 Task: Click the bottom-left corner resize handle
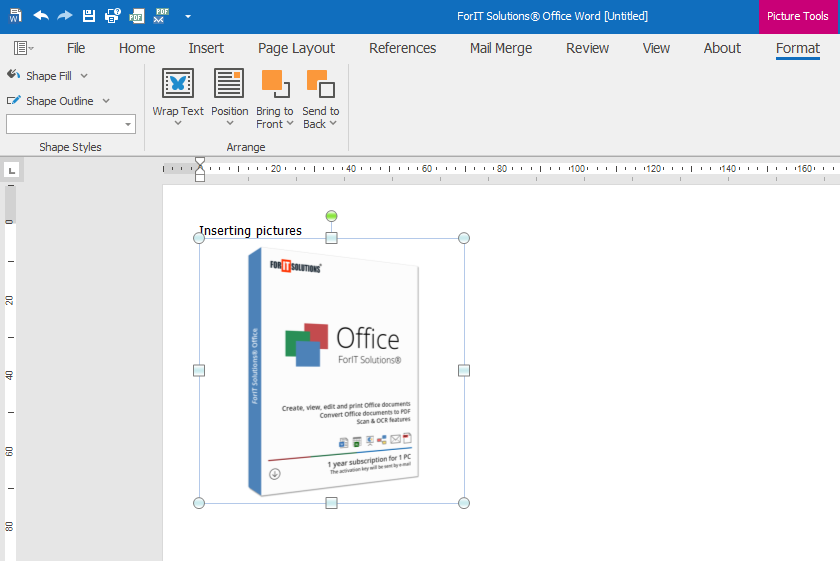point(199,503)
